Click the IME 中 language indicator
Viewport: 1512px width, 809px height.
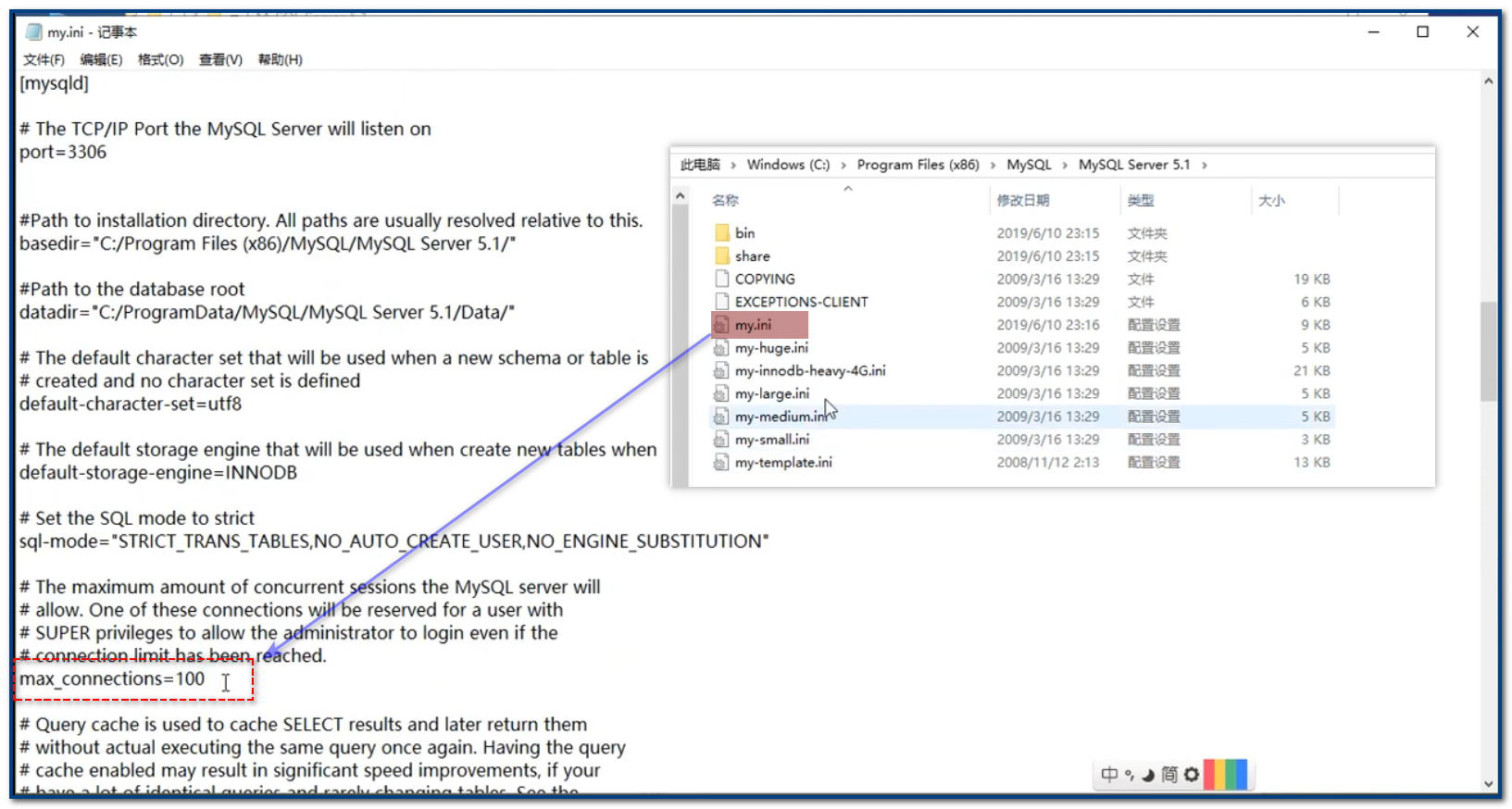point(1109,775)
